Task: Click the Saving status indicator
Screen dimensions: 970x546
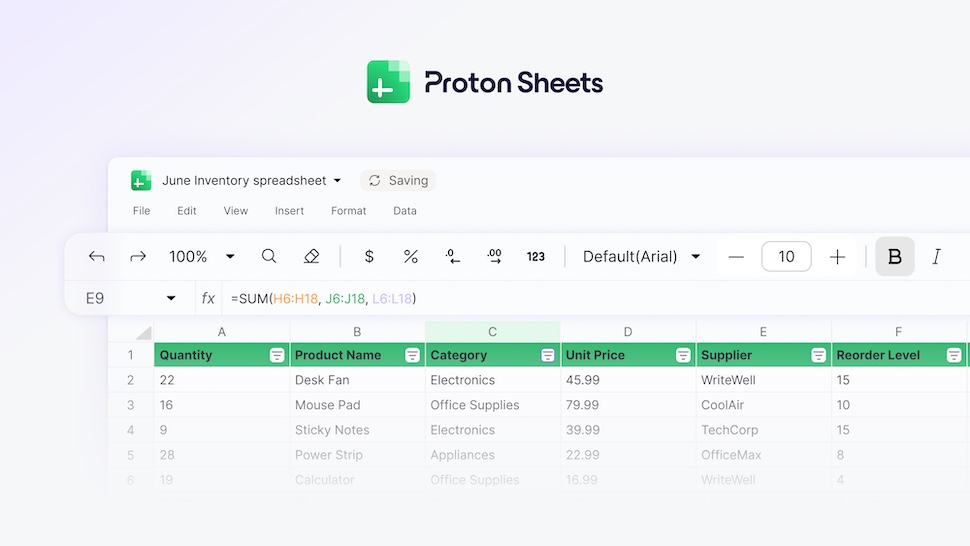Action: coord(398,181)
